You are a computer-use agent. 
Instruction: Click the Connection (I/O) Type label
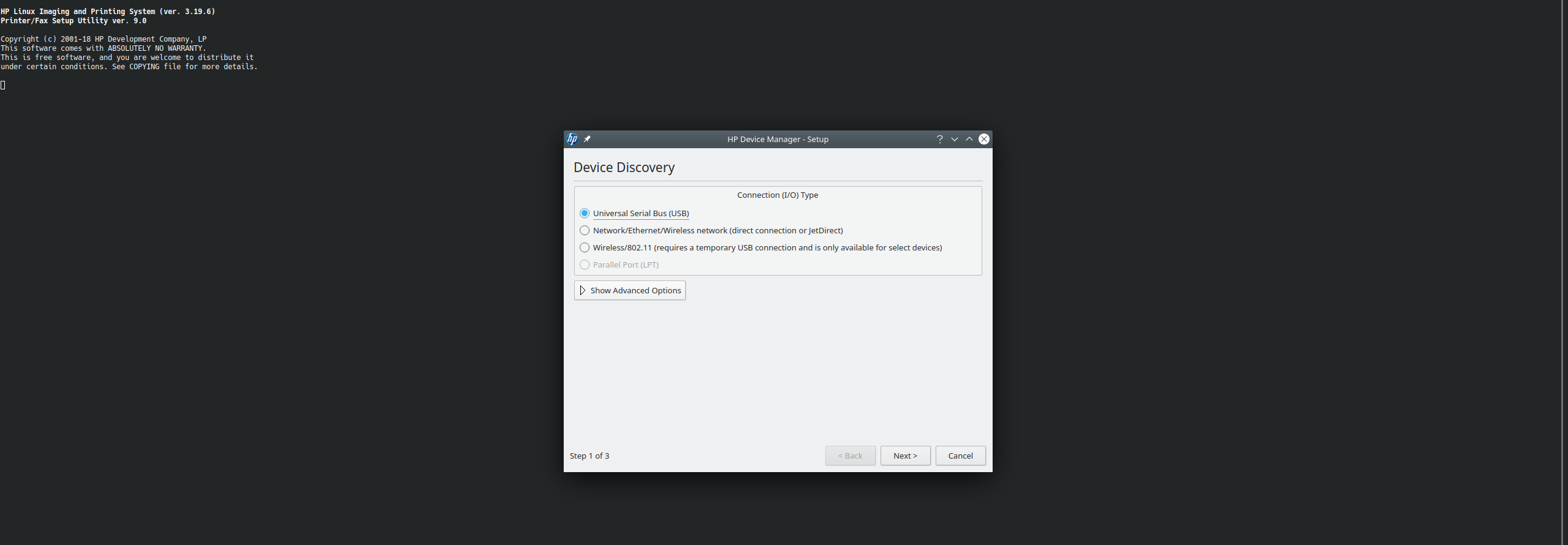[778, 195]
